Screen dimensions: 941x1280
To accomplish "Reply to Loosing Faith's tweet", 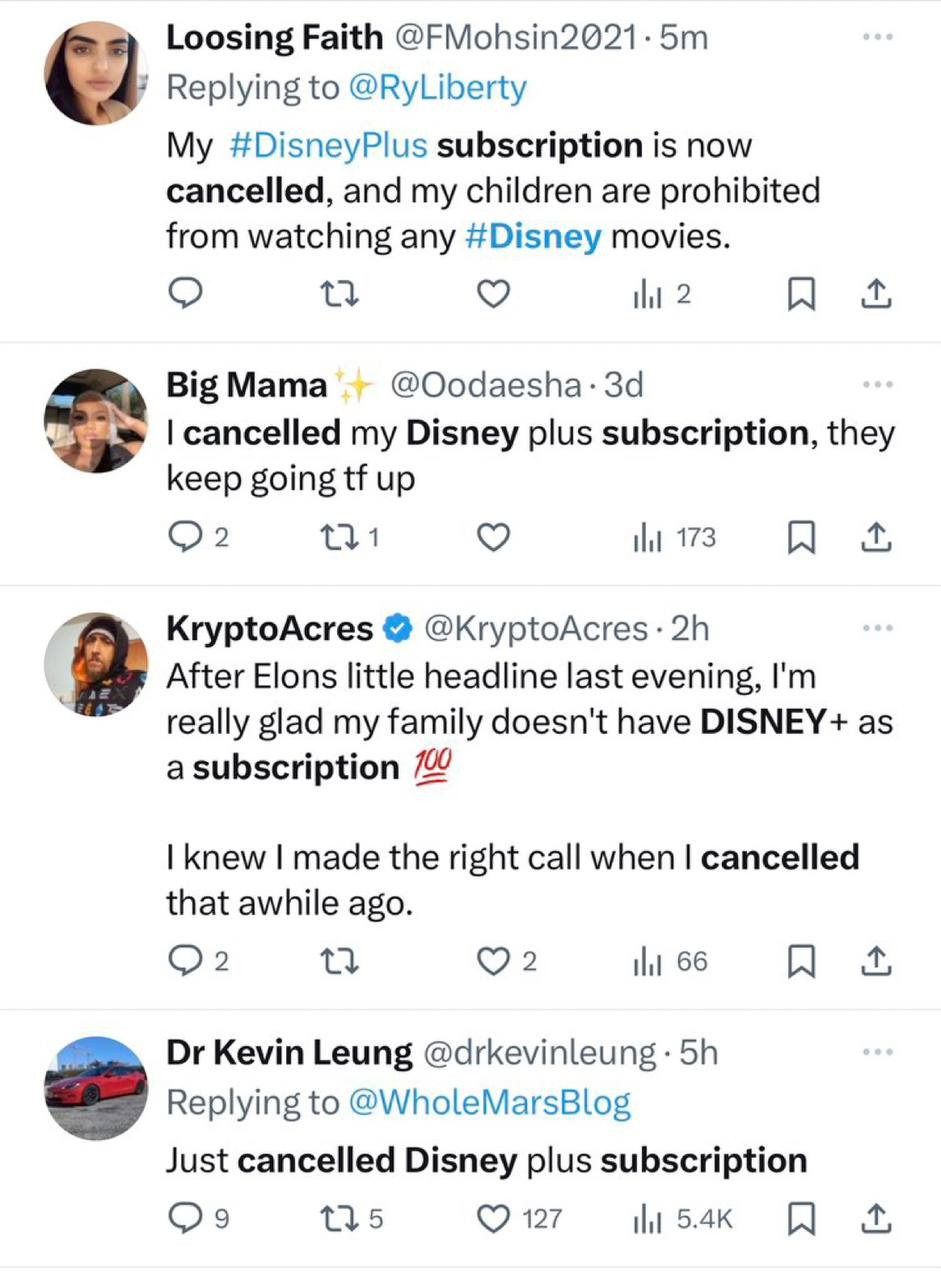I will [x=185, y=294].
